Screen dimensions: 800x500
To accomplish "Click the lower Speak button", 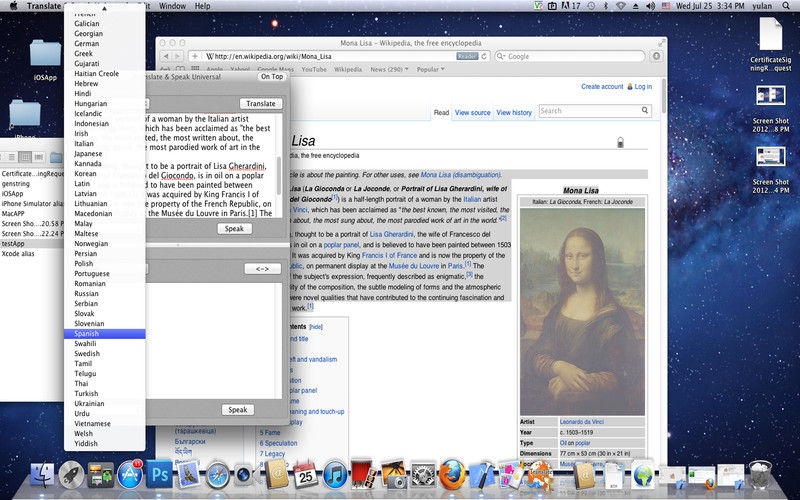I will (238, 410).
